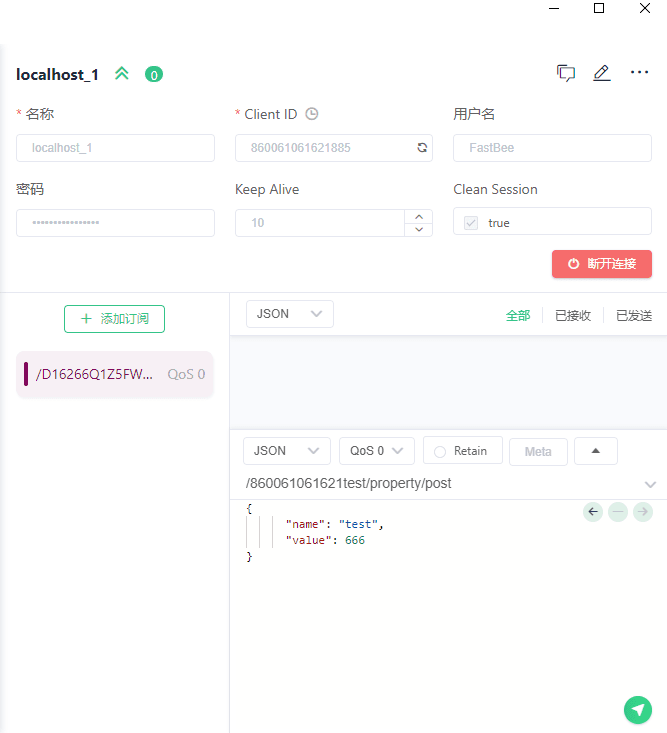Click the "name": "test" payload line
The image size is (667, 733).
coord(335,525)
